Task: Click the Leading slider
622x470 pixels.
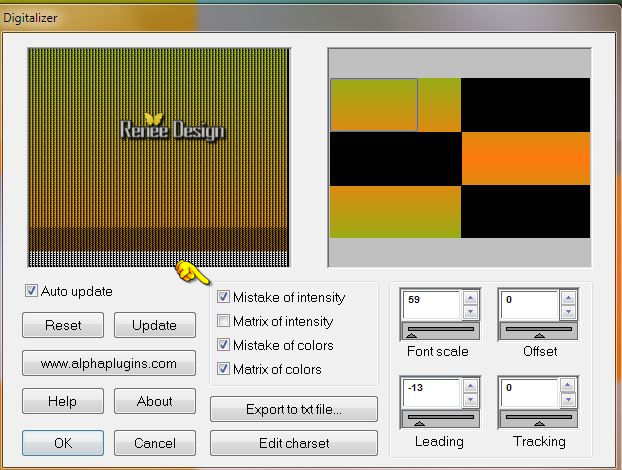Action: click(x=440, y=419)
